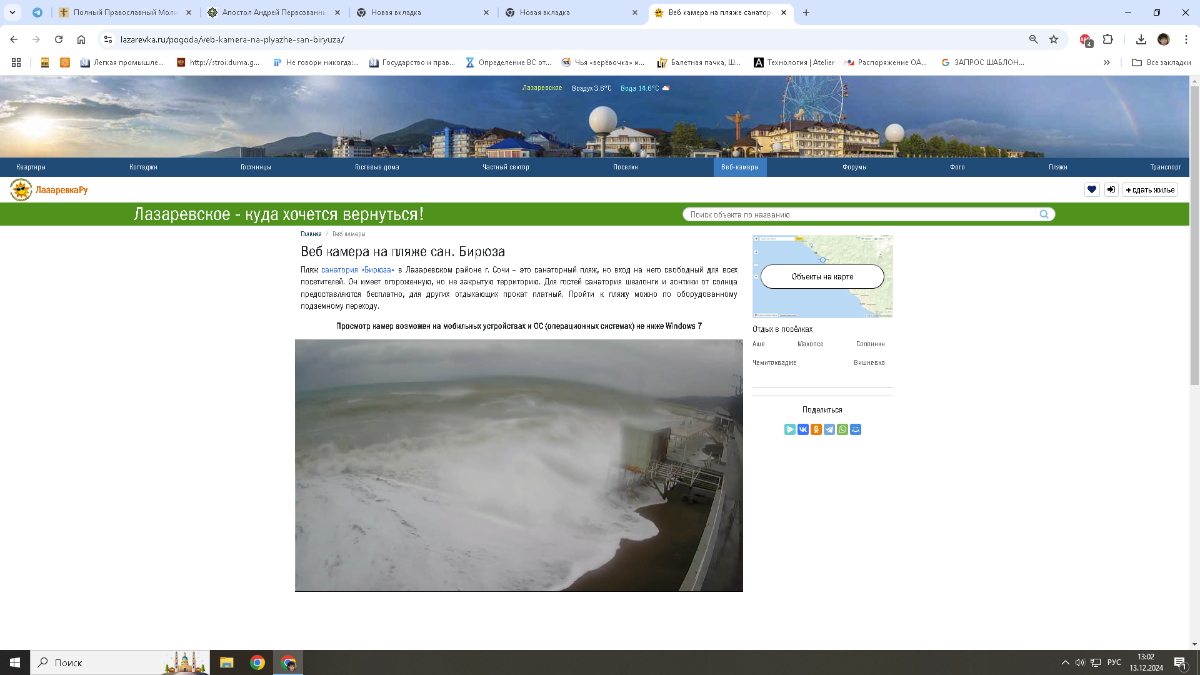Open the санатория «Бирюза» link
This screenshot has height=675, width=1200.
point(357,270)
